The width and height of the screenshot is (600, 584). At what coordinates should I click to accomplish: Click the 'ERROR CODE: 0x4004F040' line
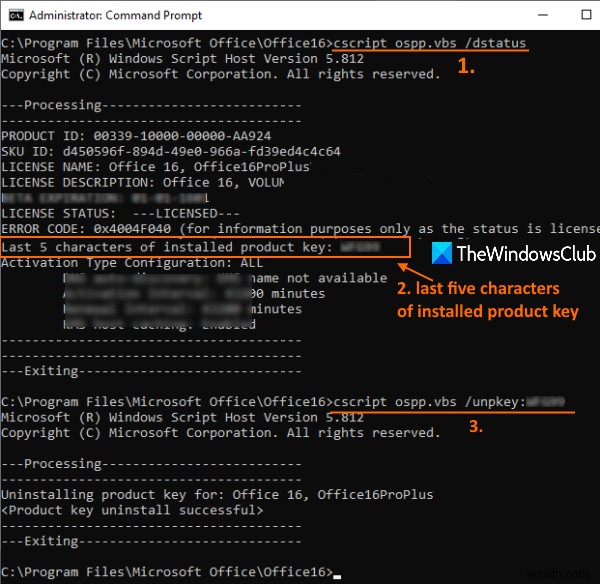pos(300,229)
